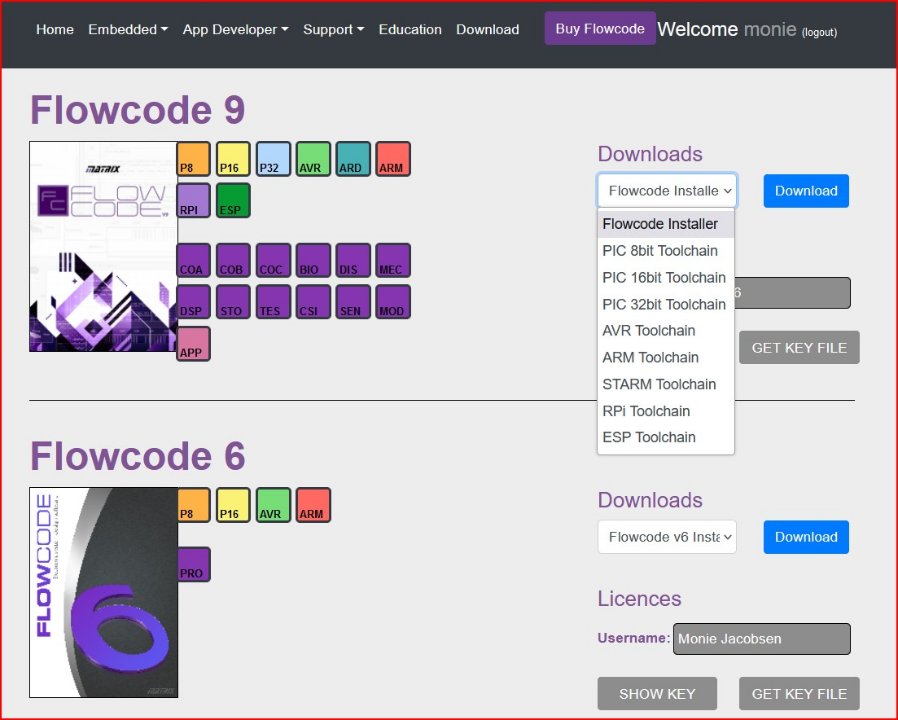898x720 pixels.
Task: Click the COC component pack badge
Action: (x=273, y=260)
